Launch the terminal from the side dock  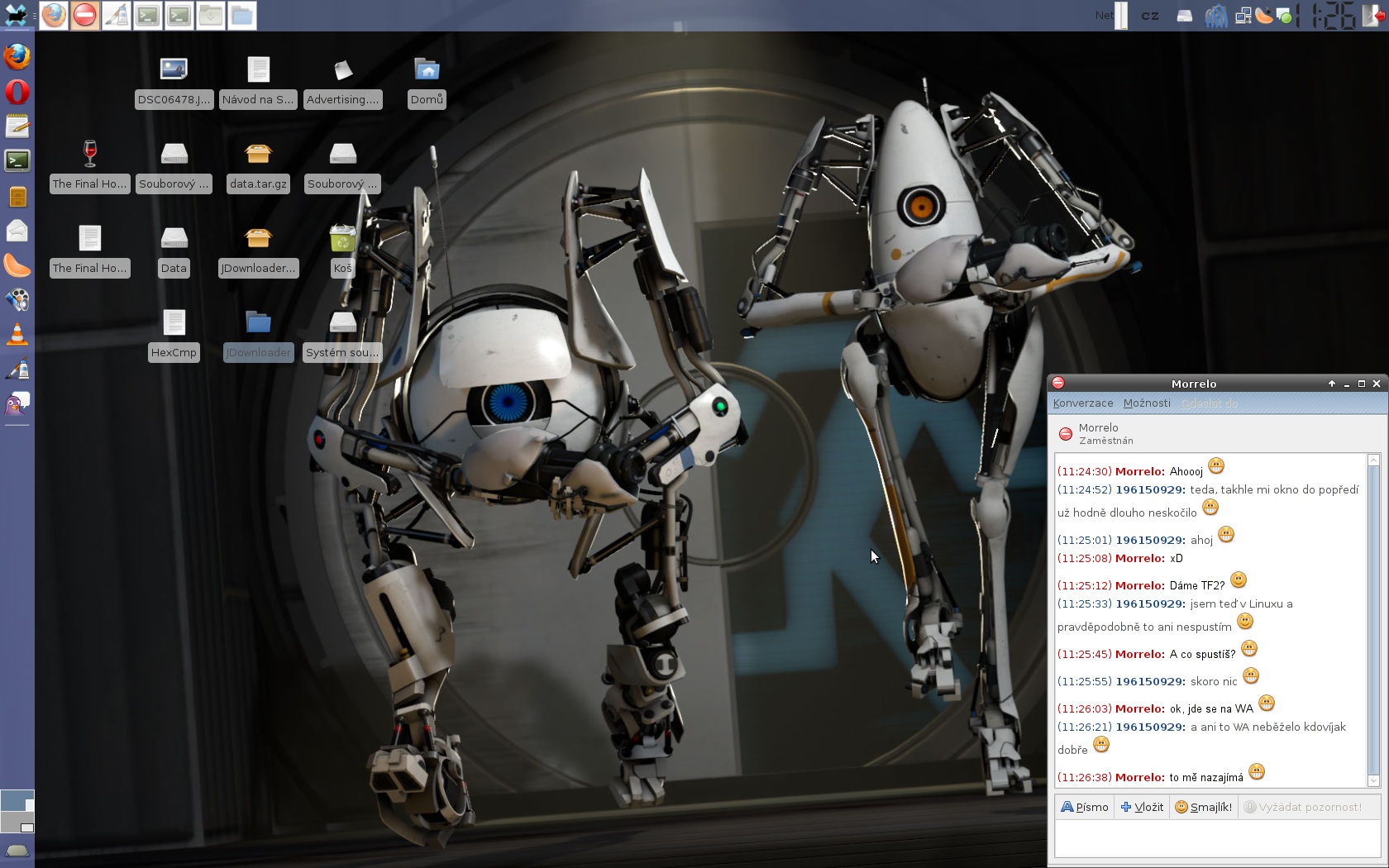17,160
